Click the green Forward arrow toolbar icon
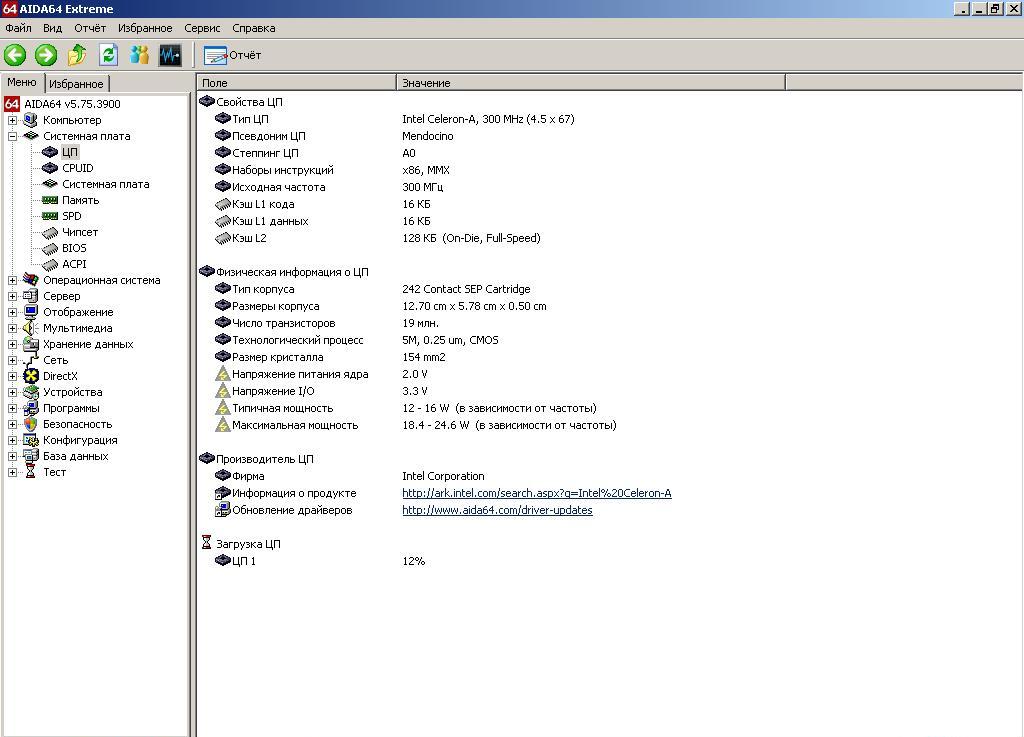 click(x=46, y=55)
